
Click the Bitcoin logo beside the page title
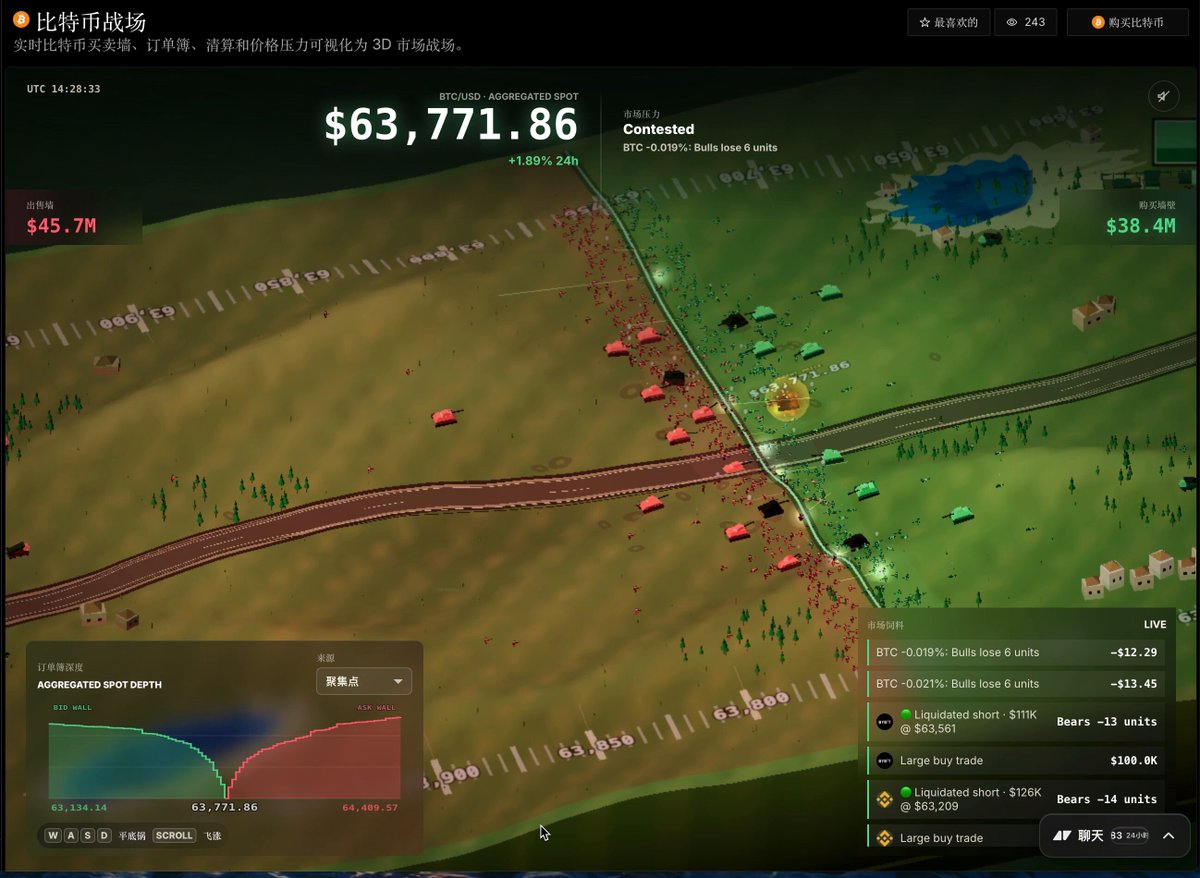[21, 20]
